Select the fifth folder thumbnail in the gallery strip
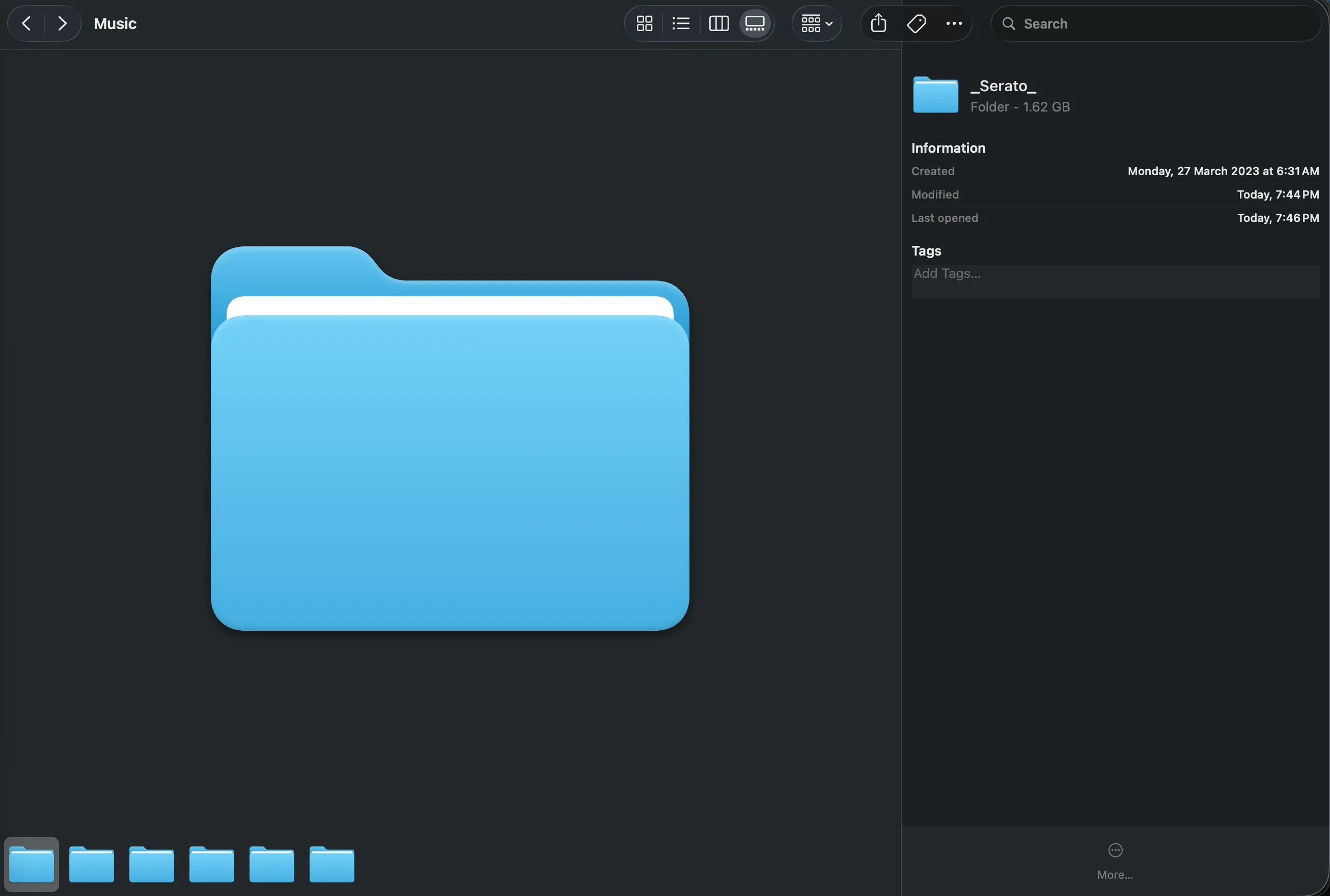This screenshot has height=896, width=1330. click(x=271, y=864)
